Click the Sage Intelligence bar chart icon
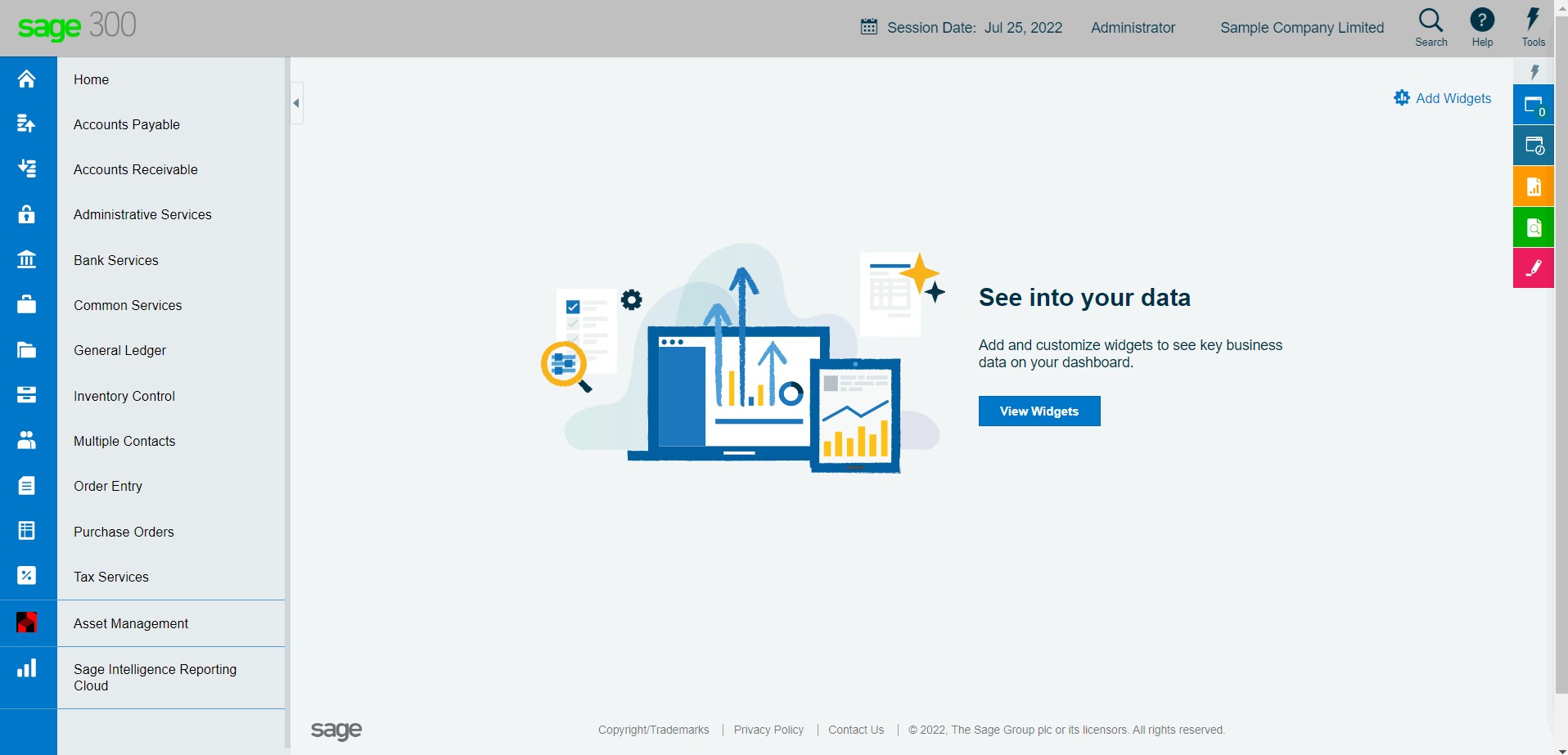The height and width of the screenshot is (755, 1568). click(x=27, y=668)
